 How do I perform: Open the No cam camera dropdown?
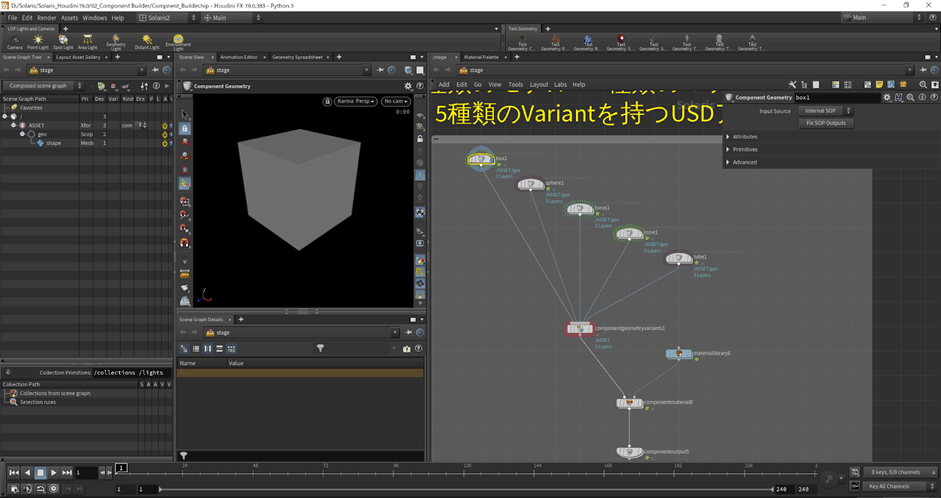pyautogui.click(x=396, y=101)
